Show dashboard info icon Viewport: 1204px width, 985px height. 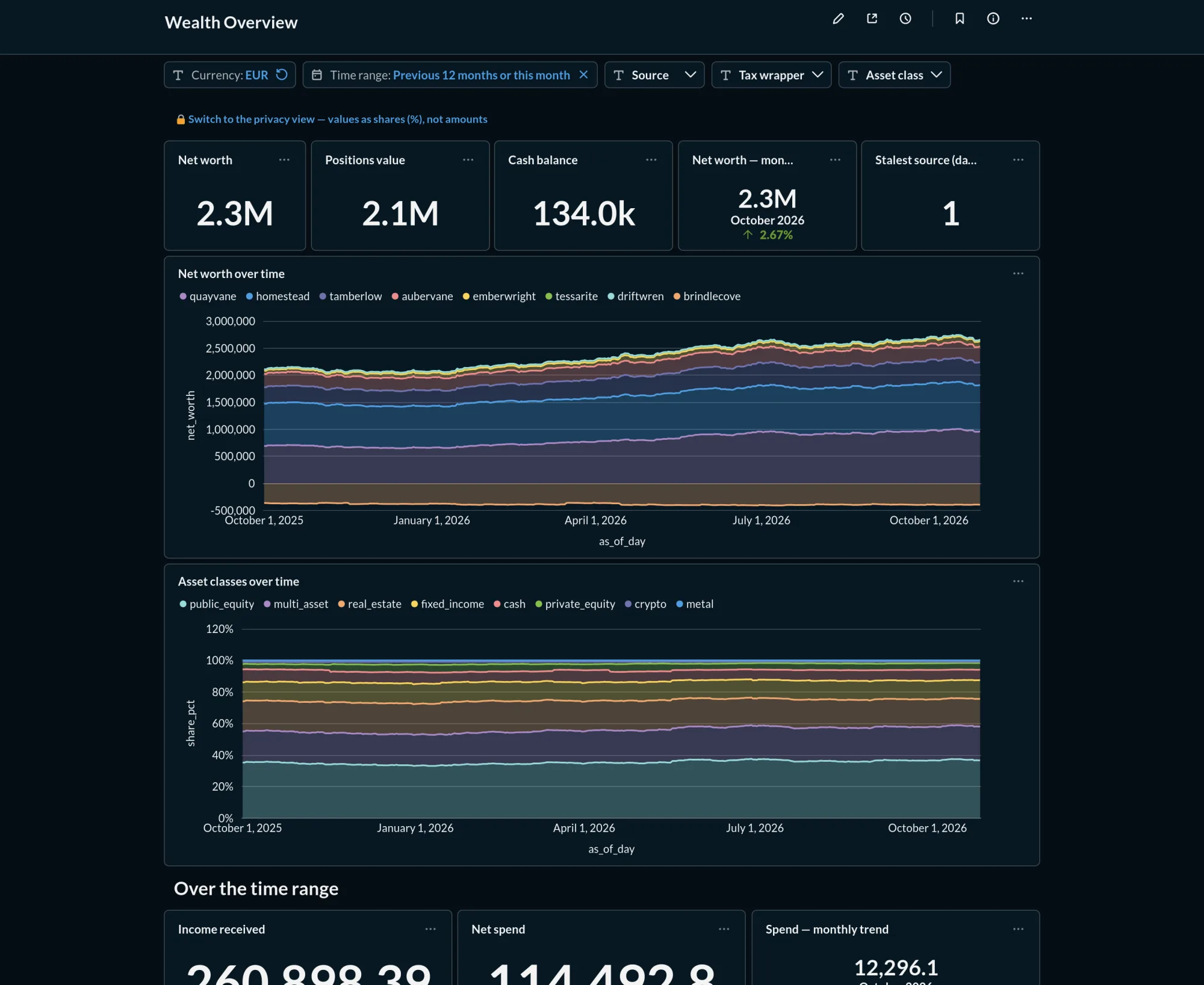point(993,19)
